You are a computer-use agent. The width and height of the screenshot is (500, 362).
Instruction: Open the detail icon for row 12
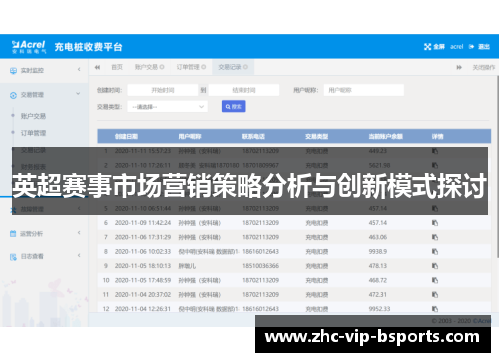[435, 309]
